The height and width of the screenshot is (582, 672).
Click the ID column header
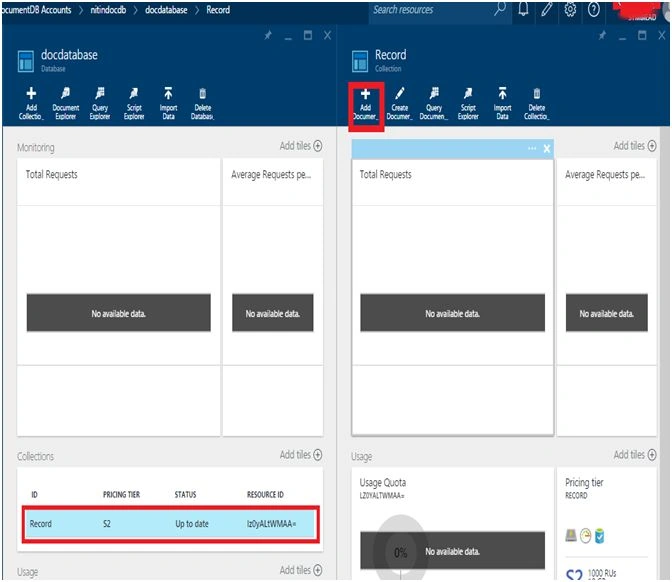pyautogui.click(x=34, y=495)
